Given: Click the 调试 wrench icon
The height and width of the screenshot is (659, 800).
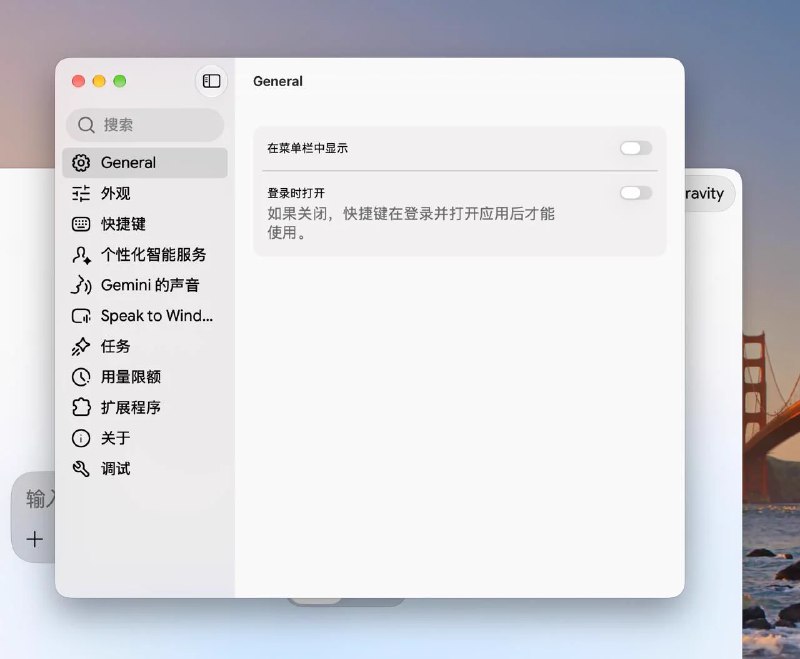Looking at the screenshot, I should pyautogui.click(x=81, y=469).
